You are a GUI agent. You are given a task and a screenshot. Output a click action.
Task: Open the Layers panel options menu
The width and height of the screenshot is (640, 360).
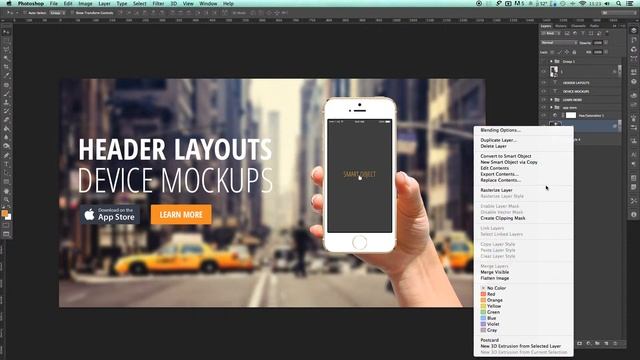click(622, 26)
